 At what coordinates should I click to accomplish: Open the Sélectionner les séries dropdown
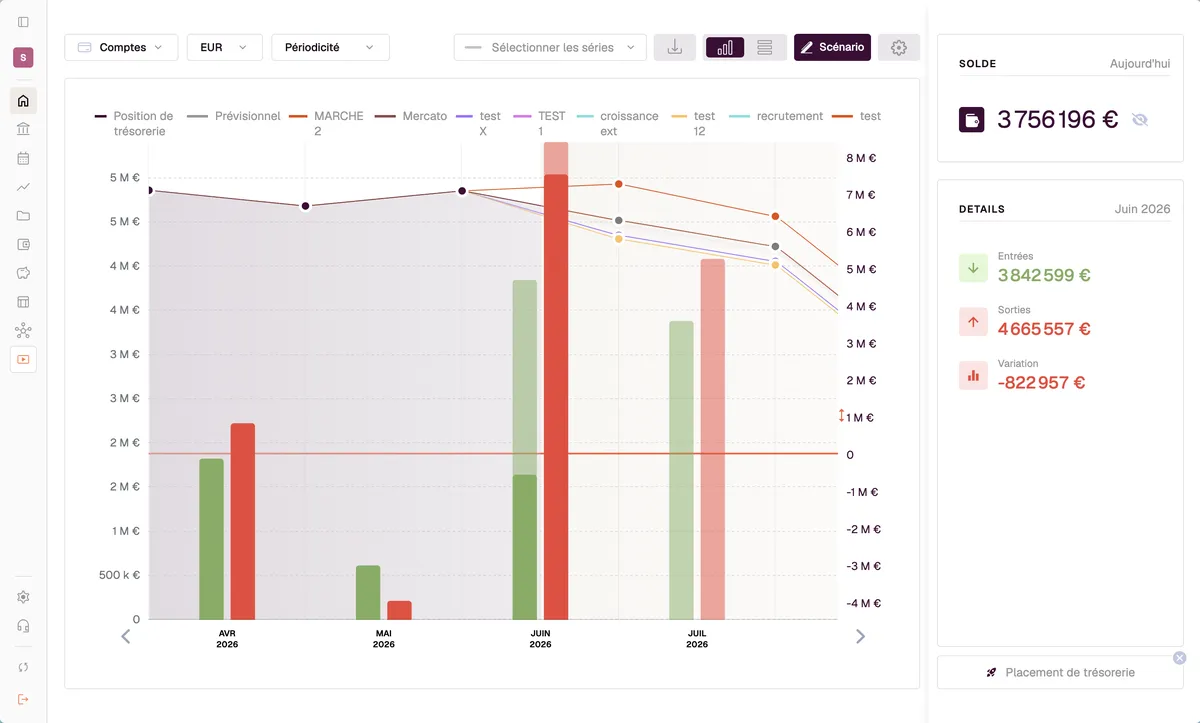[x=550, y=47]
